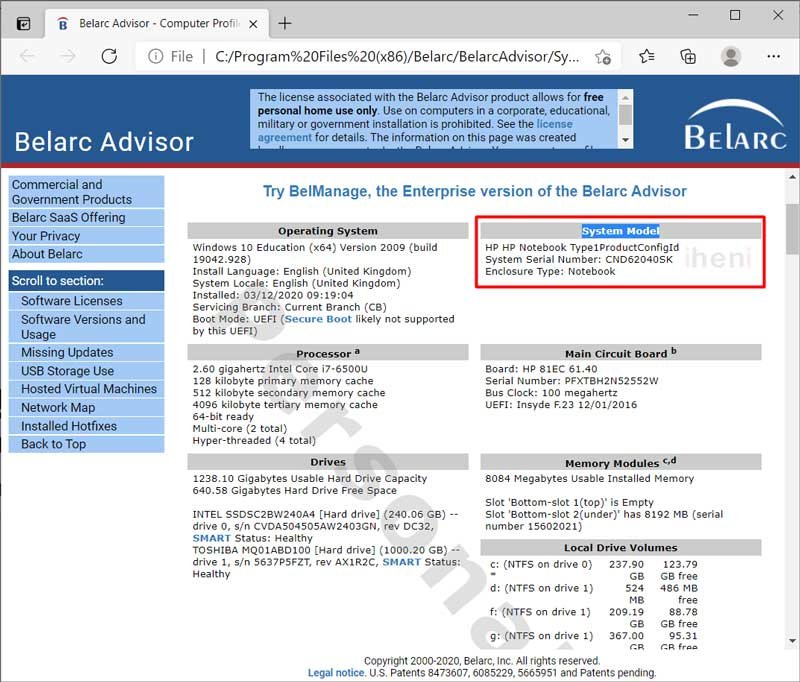Close the browser window
The height and width of the screenshot is (682, 800).
tap(778, 15)
